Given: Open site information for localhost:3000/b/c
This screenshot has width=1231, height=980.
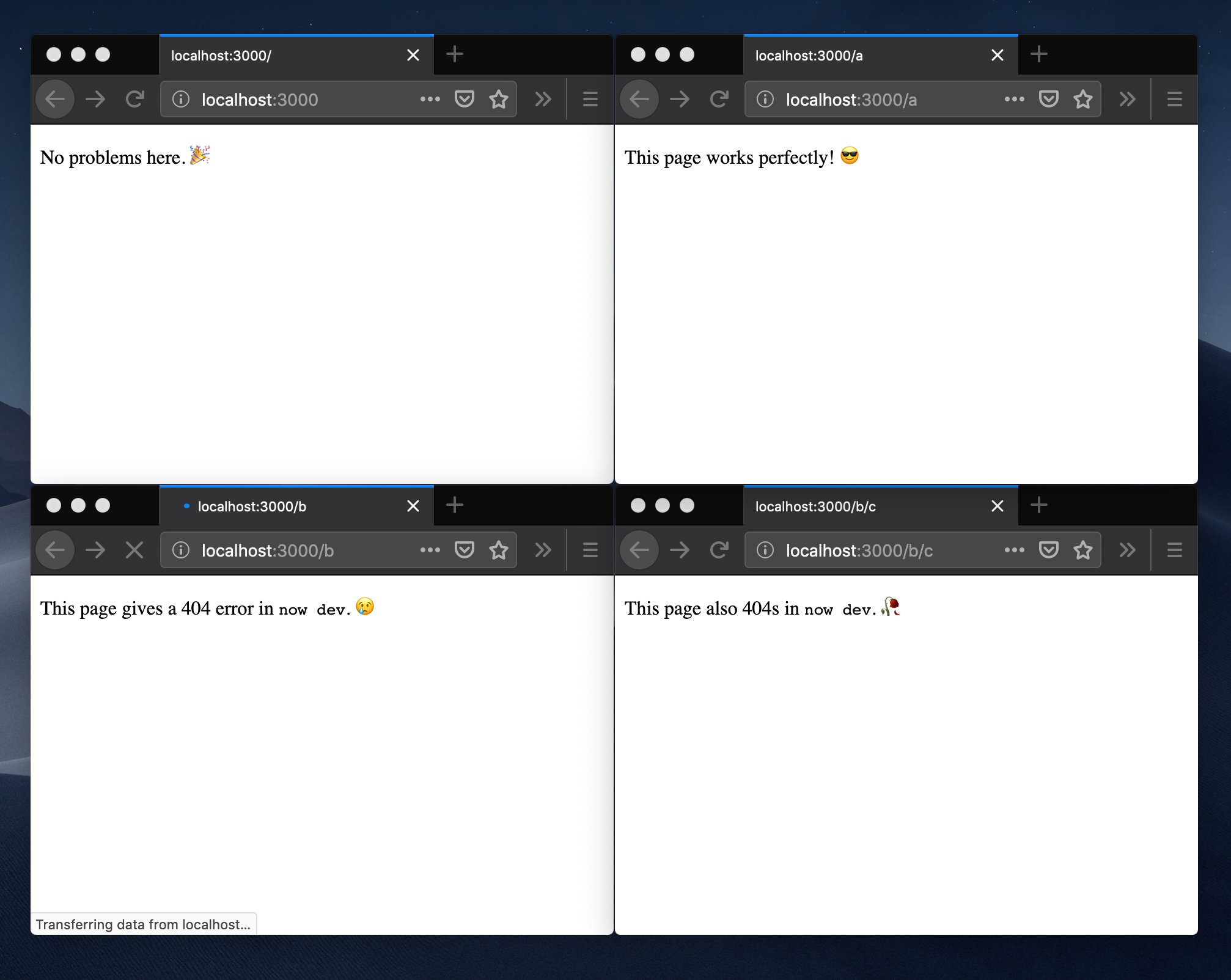Looking at the screenshot, I should click(x=765, y=550).
